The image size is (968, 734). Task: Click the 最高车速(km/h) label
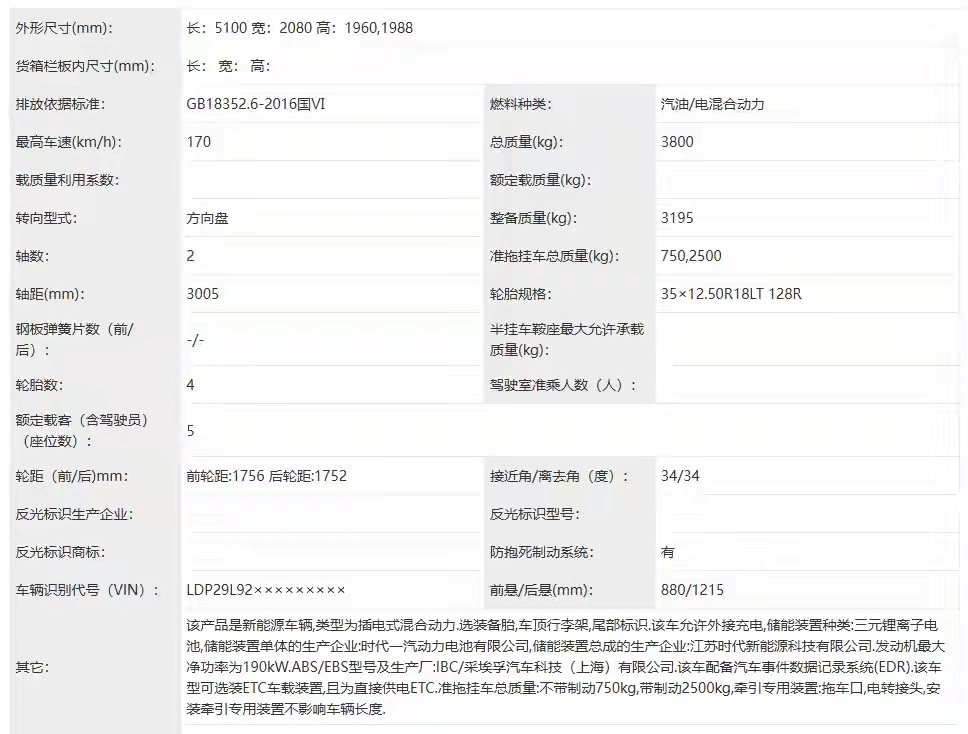tap(69, 142)
